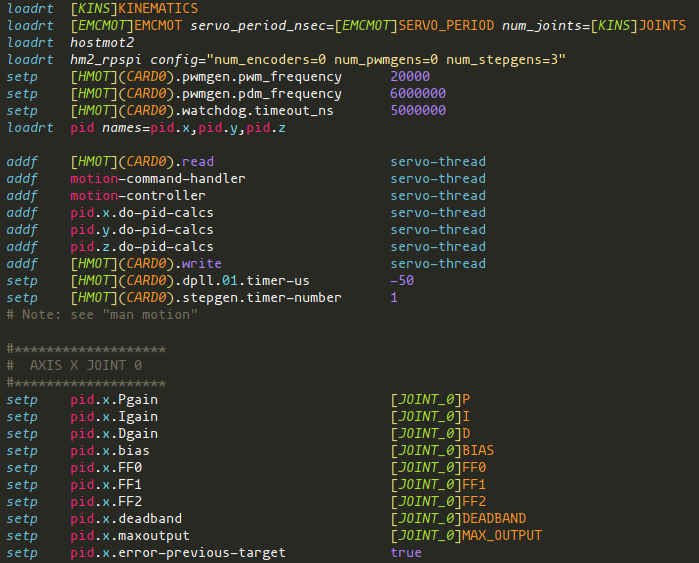Image resolution: width=699 pixels, height=563 pixels.
Task: Click the true value for error-previous-target
Action: pyautogui.click(x=406, y=552)
